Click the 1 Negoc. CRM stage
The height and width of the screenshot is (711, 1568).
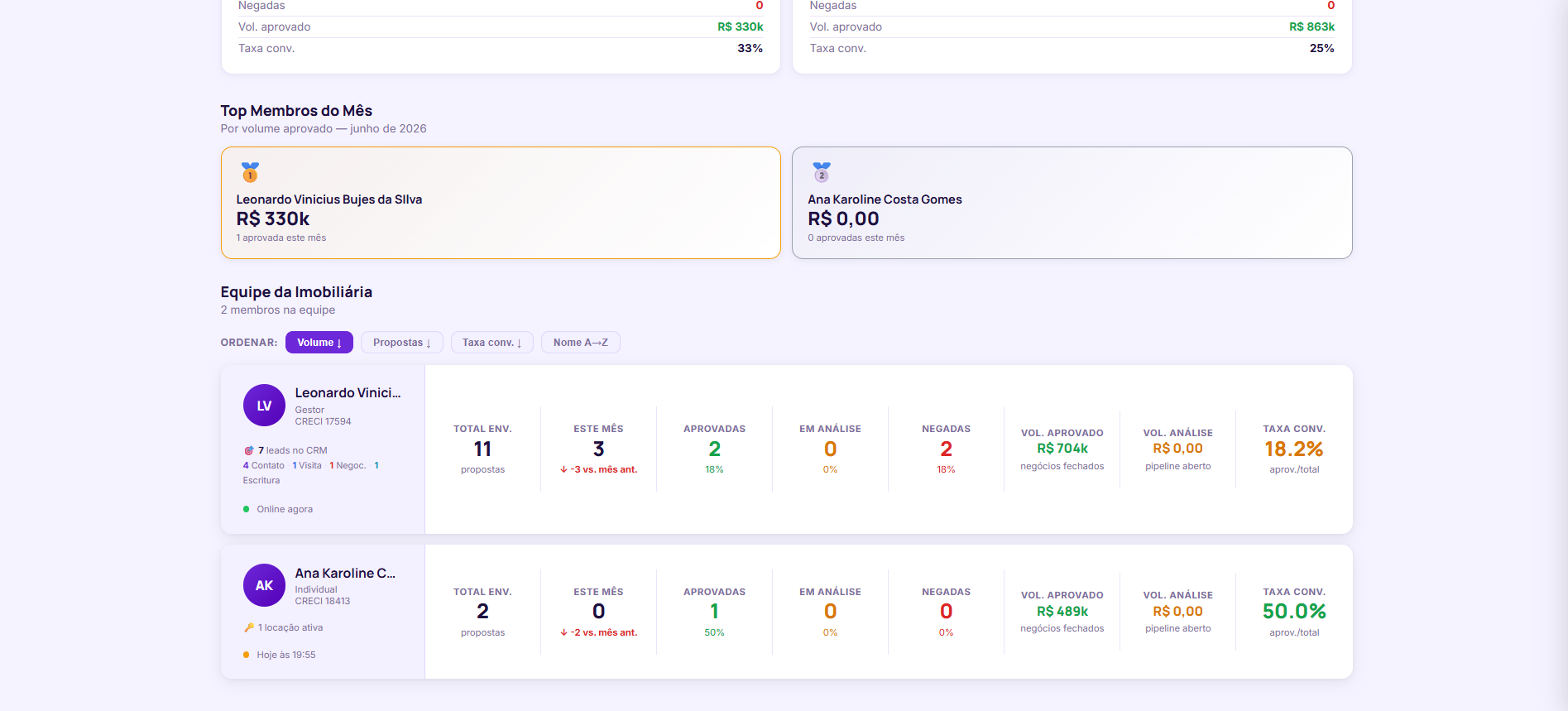348,466
